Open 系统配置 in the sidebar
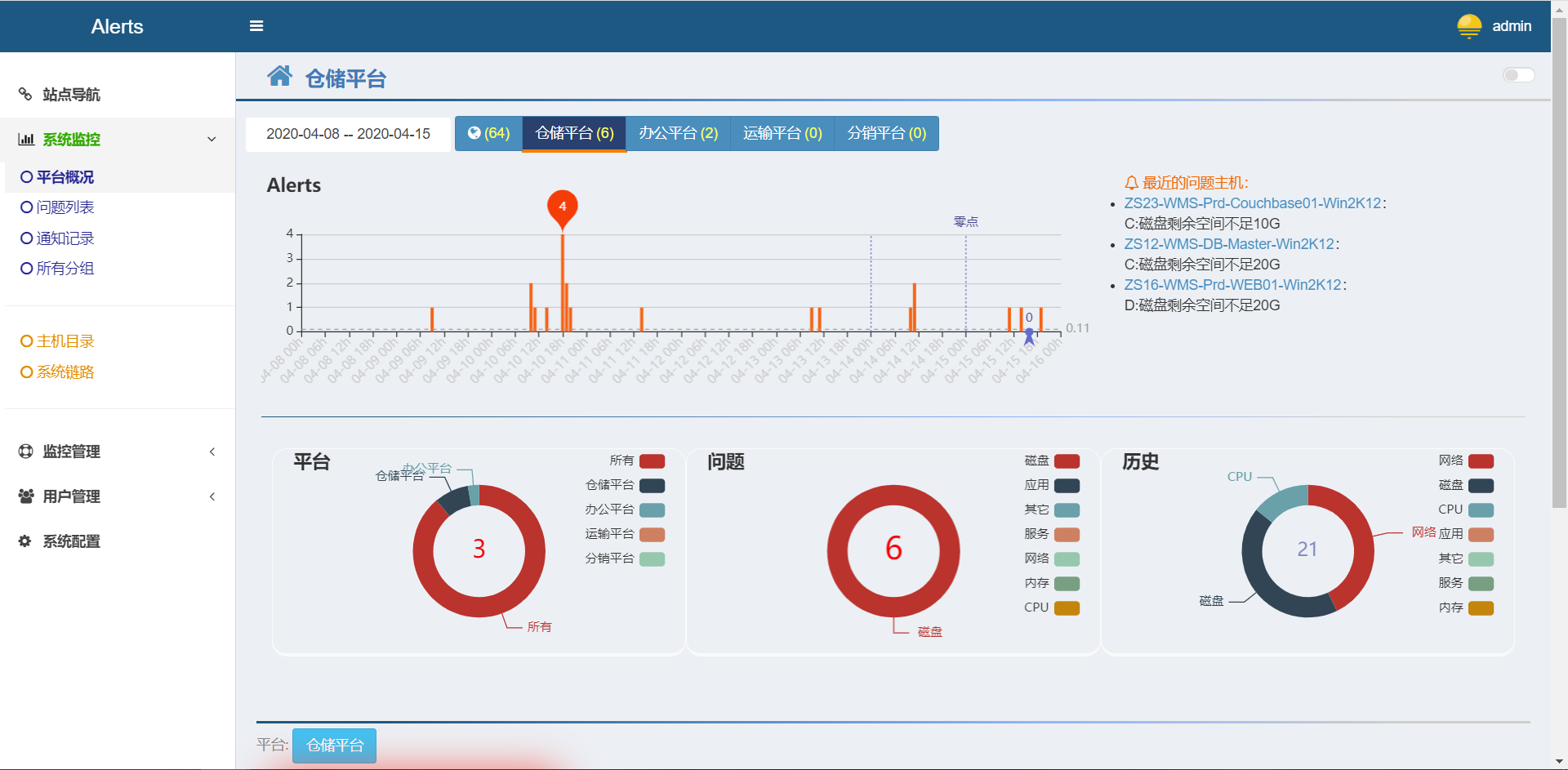1568x770 pixels. coord(118,541)
